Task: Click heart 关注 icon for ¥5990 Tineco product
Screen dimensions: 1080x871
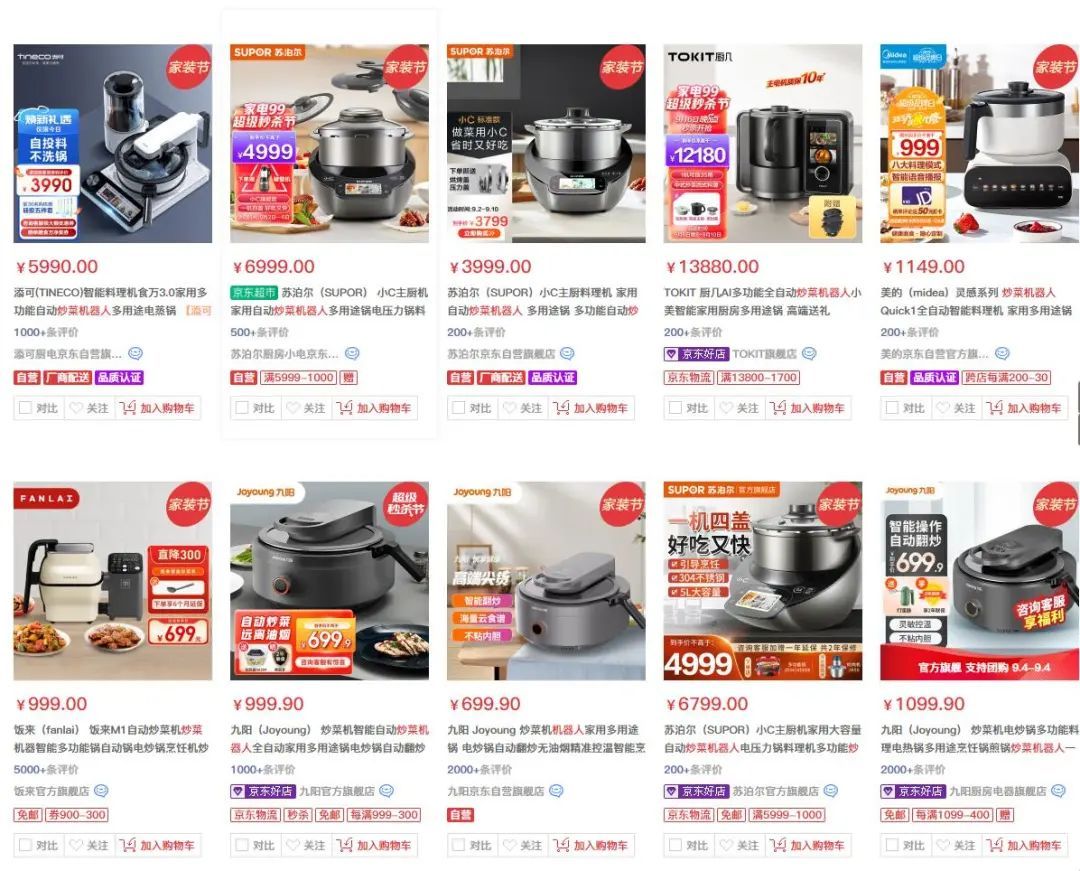Action: coord(76,408)
